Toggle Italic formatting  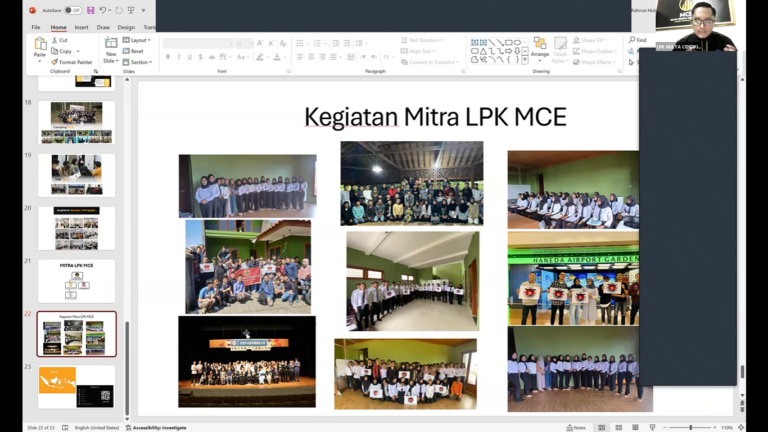(179, 57)
